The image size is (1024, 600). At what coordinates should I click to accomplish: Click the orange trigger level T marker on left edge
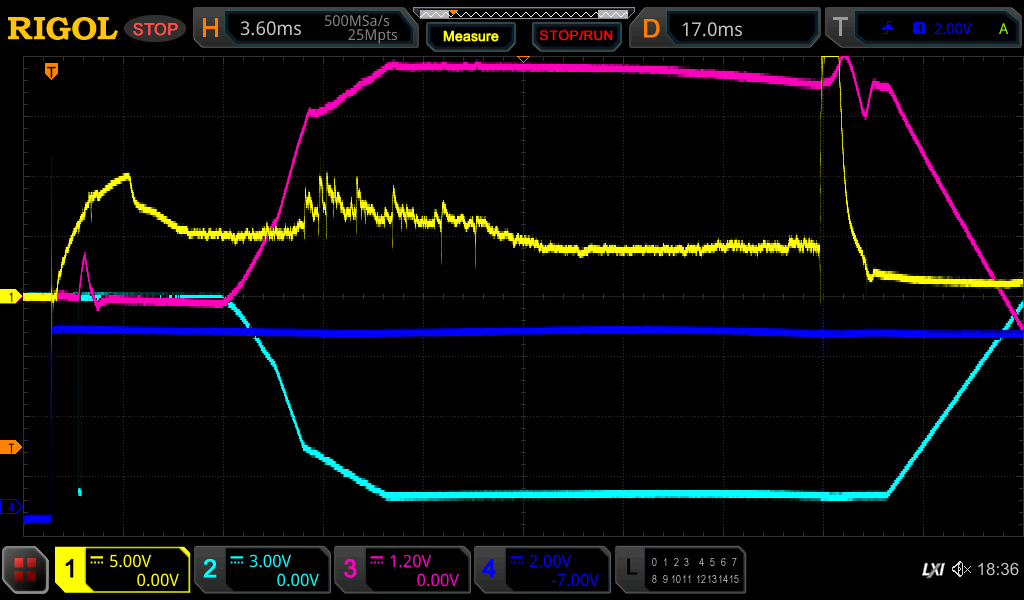(x=11, y=447)
